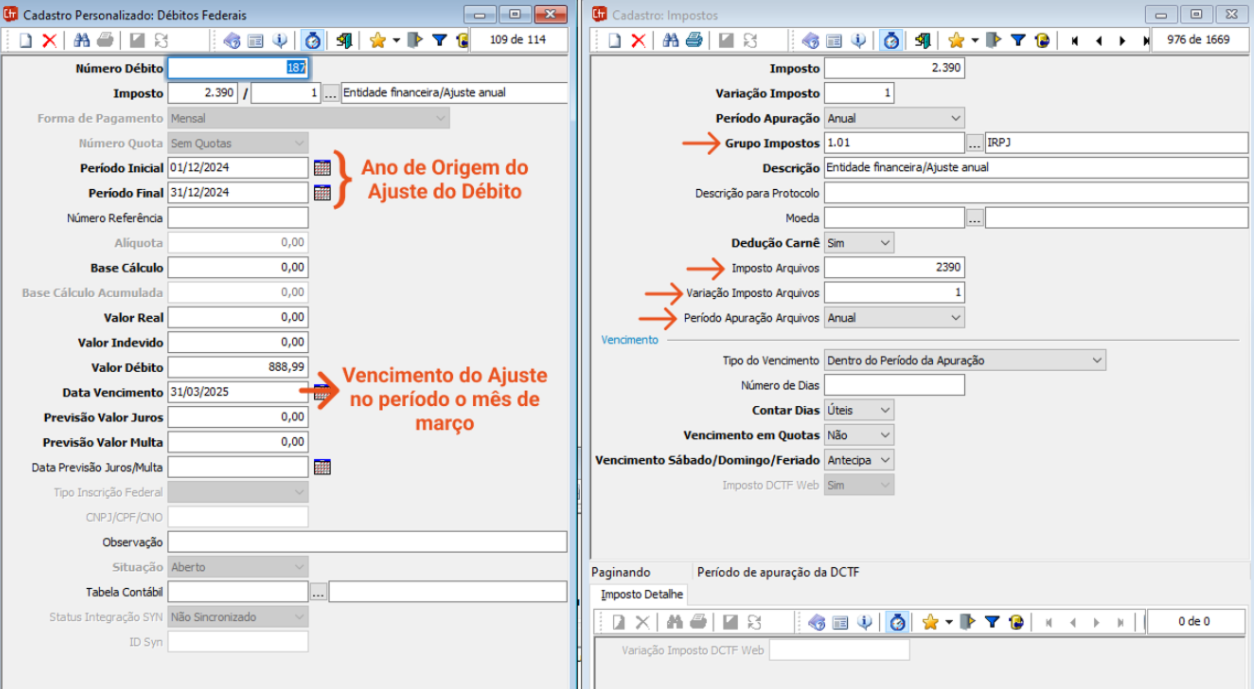Click the red X delete icon in Débitos Federais toolbar
Image resolution: width=1254 pixels, height=689 pixels.
click(x=48, y=41)
